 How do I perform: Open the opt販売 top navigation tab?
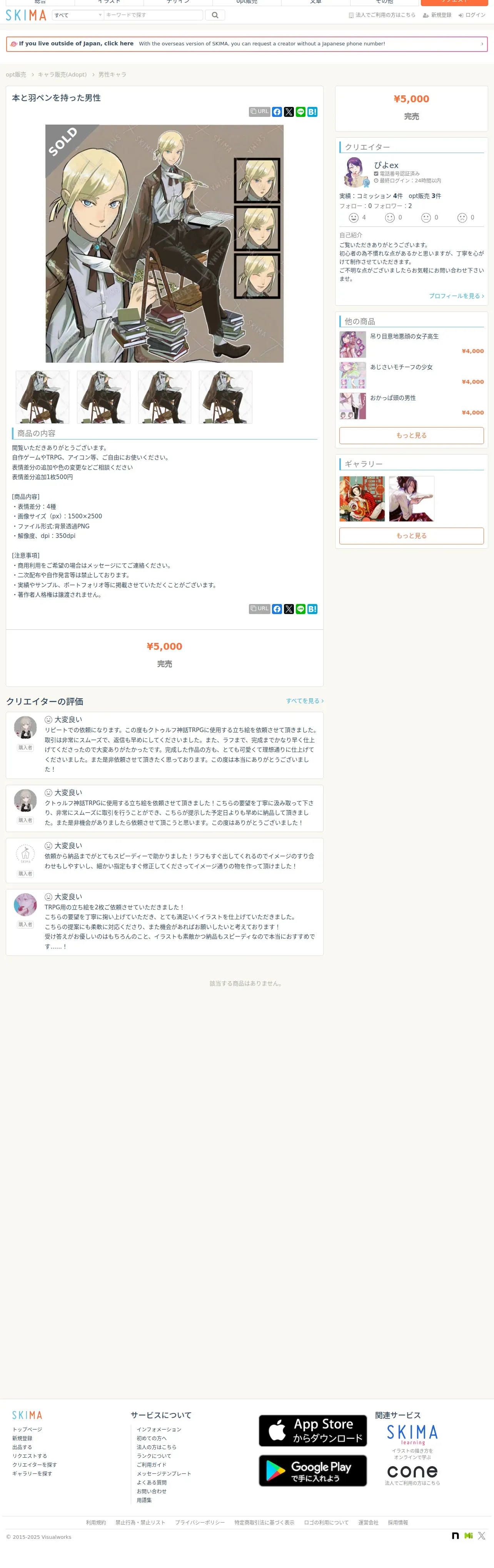247,2
